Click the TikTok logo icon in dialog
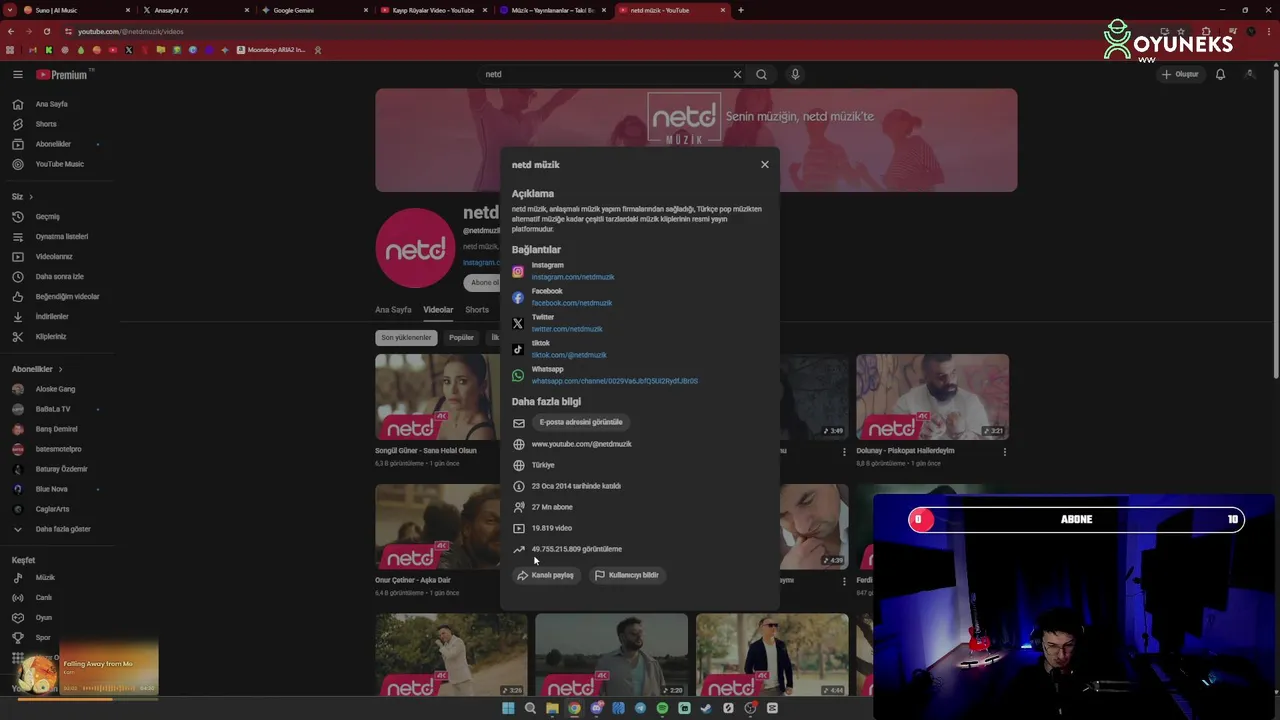1280x720 pixels. pos(518,349)
